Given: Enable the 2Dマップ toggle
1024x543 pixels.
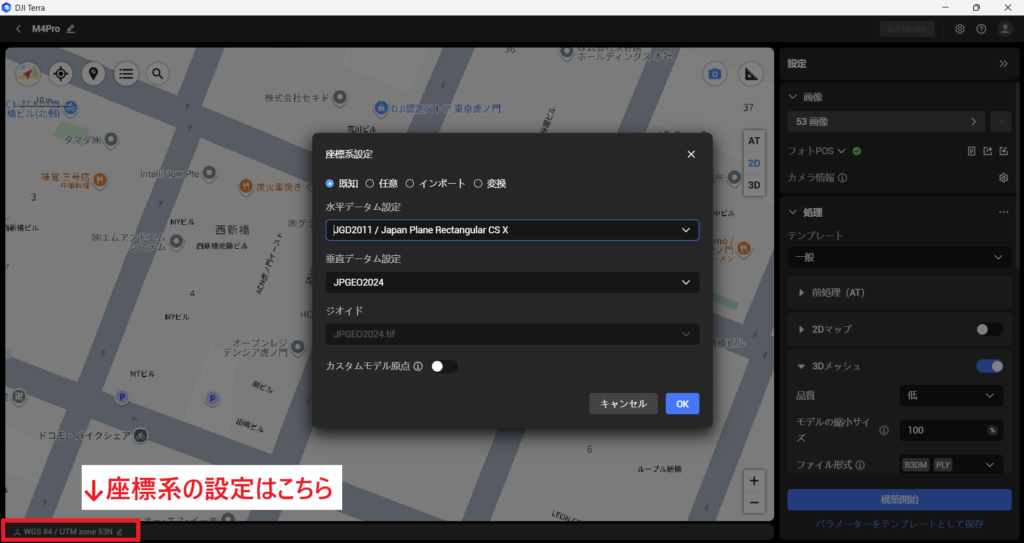Looking at the screenshot, I should 989,329.
